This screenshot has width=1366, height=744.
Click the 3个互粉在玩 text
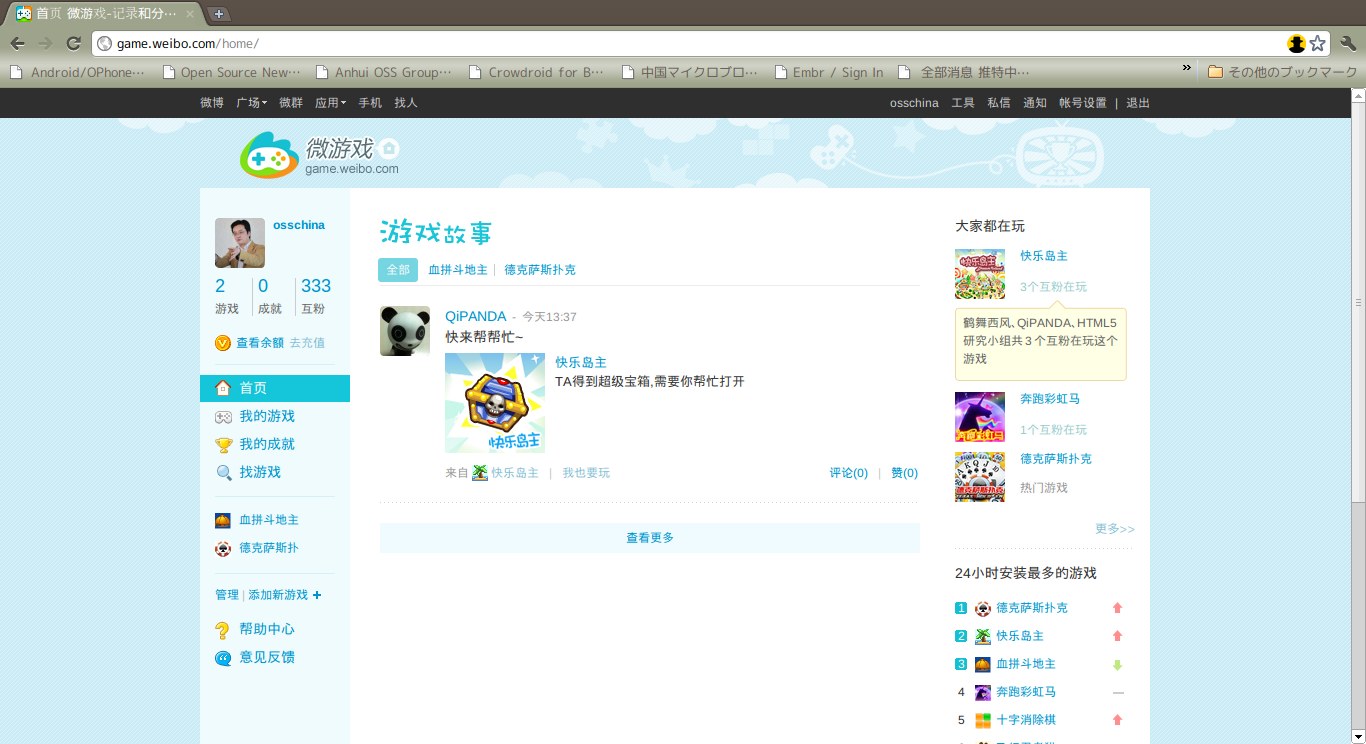point(1053,287)
